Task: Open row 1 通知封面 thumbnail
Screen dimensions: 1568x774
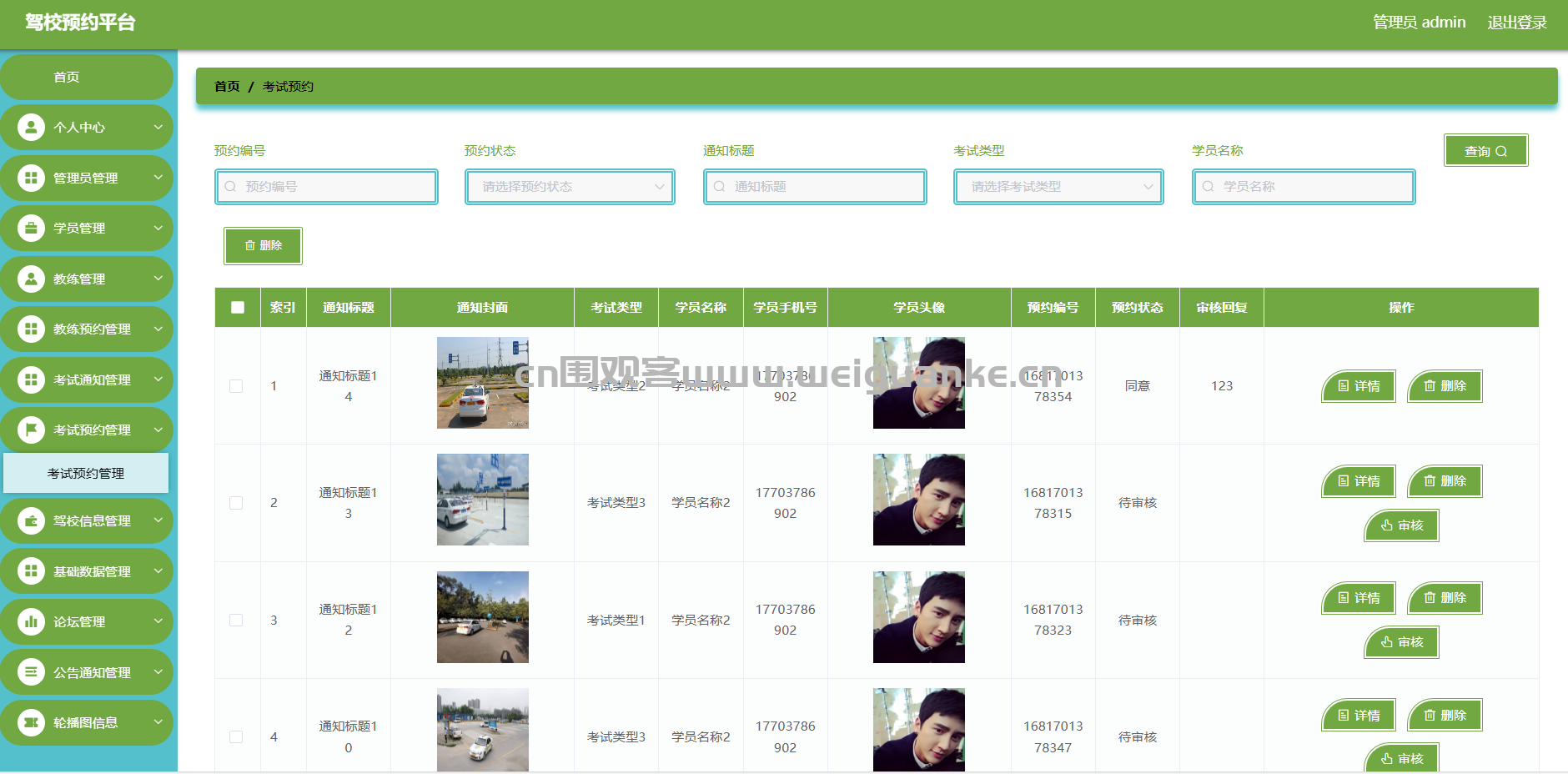Action: pyautogui.click(x=483, y=383)
